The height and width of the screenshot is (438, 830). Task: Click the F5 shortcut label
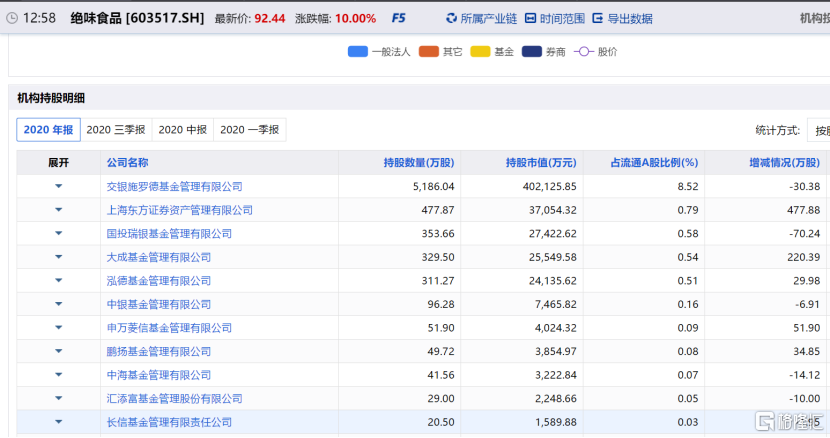(x=398, y=19)
